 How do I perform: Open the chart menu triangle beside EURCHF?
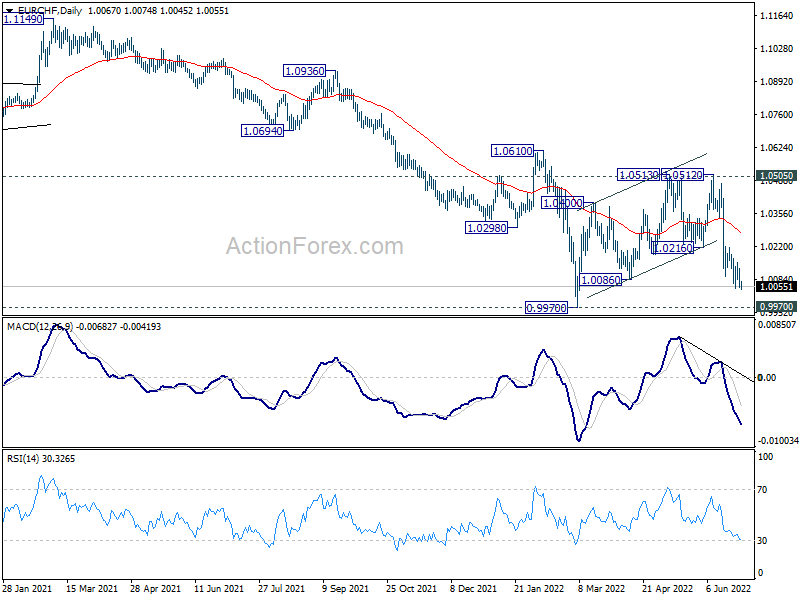[x=10, y=10]
